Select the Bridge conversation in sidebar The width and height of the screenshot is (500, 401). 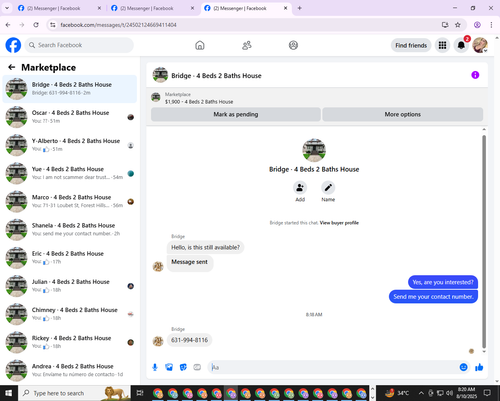click(x=69, y=89)
